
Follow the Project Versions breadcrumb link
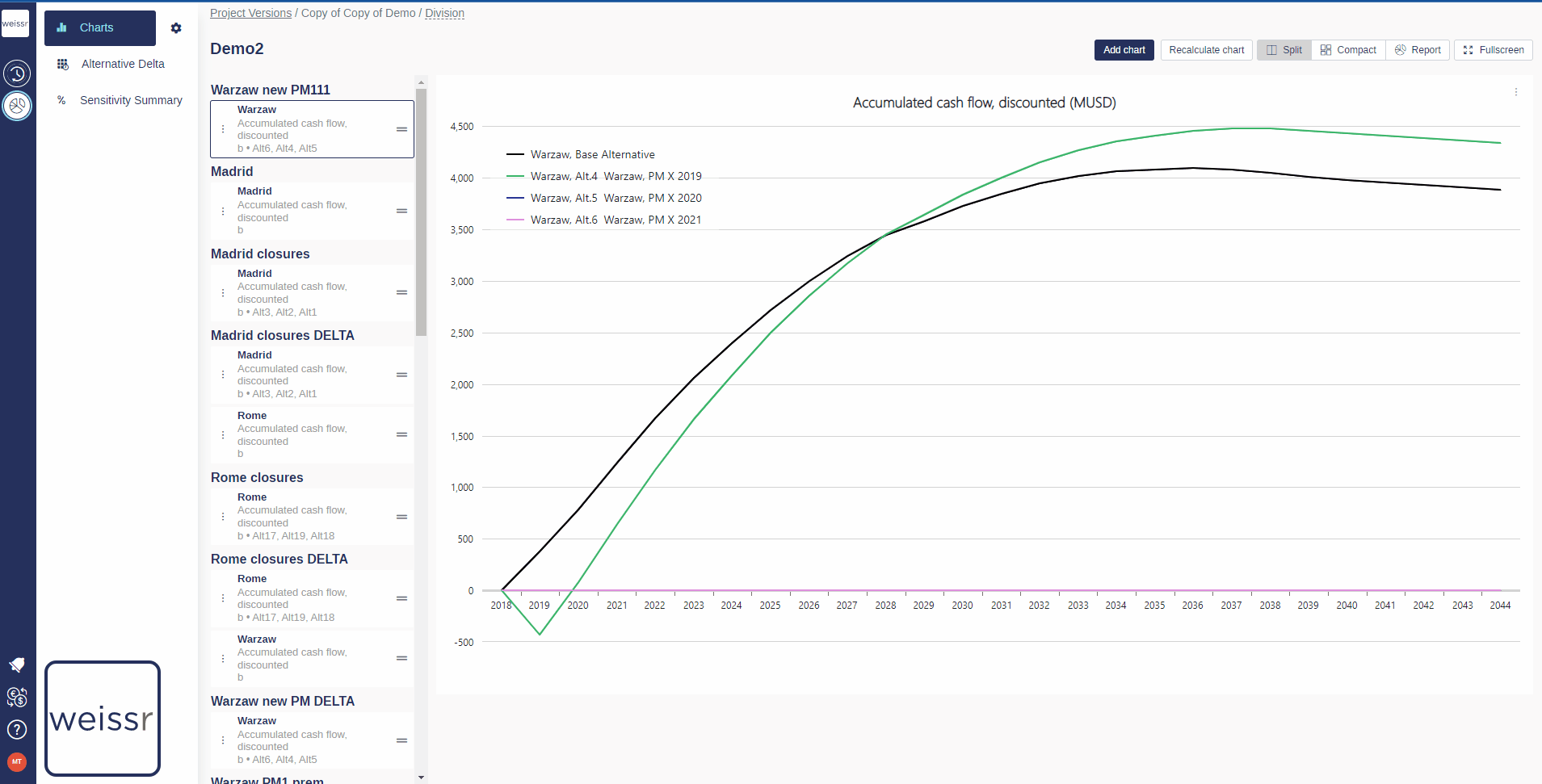click(x=250, y=13)
